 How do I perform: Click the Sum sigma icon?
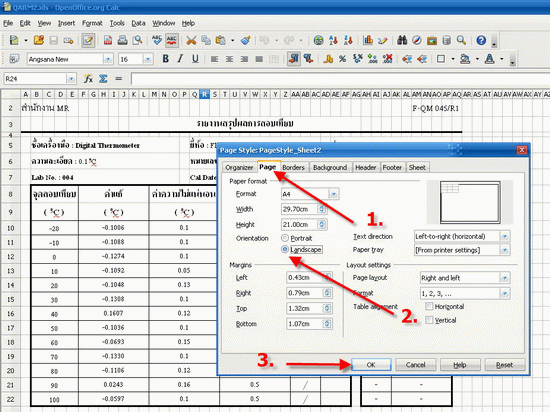coord(103,79)
